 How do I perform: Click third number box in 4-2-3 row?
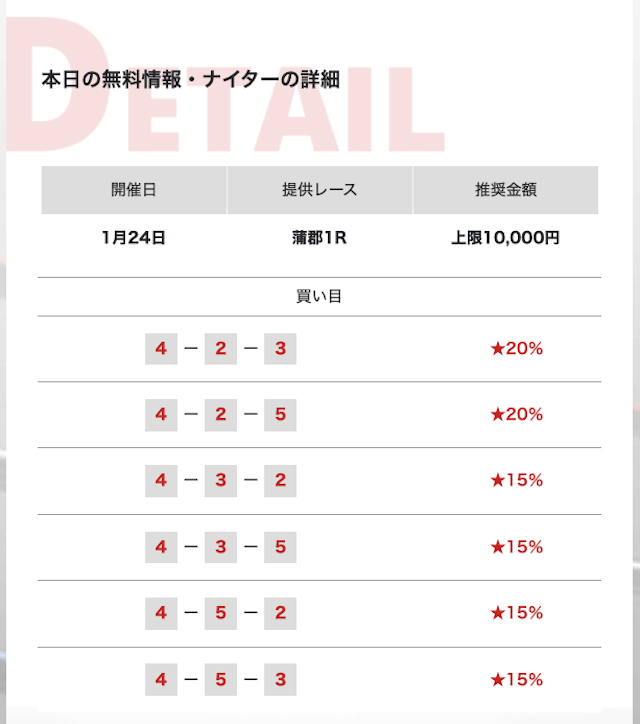click(x=280, y=349)
